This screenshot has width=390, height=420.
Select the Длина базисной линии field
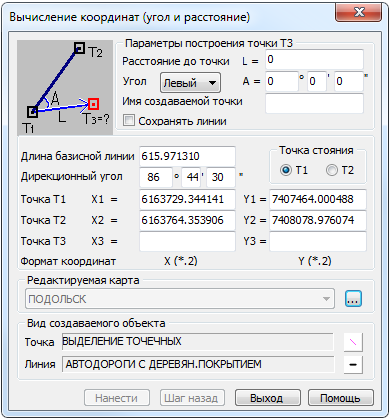click(187, 156)
